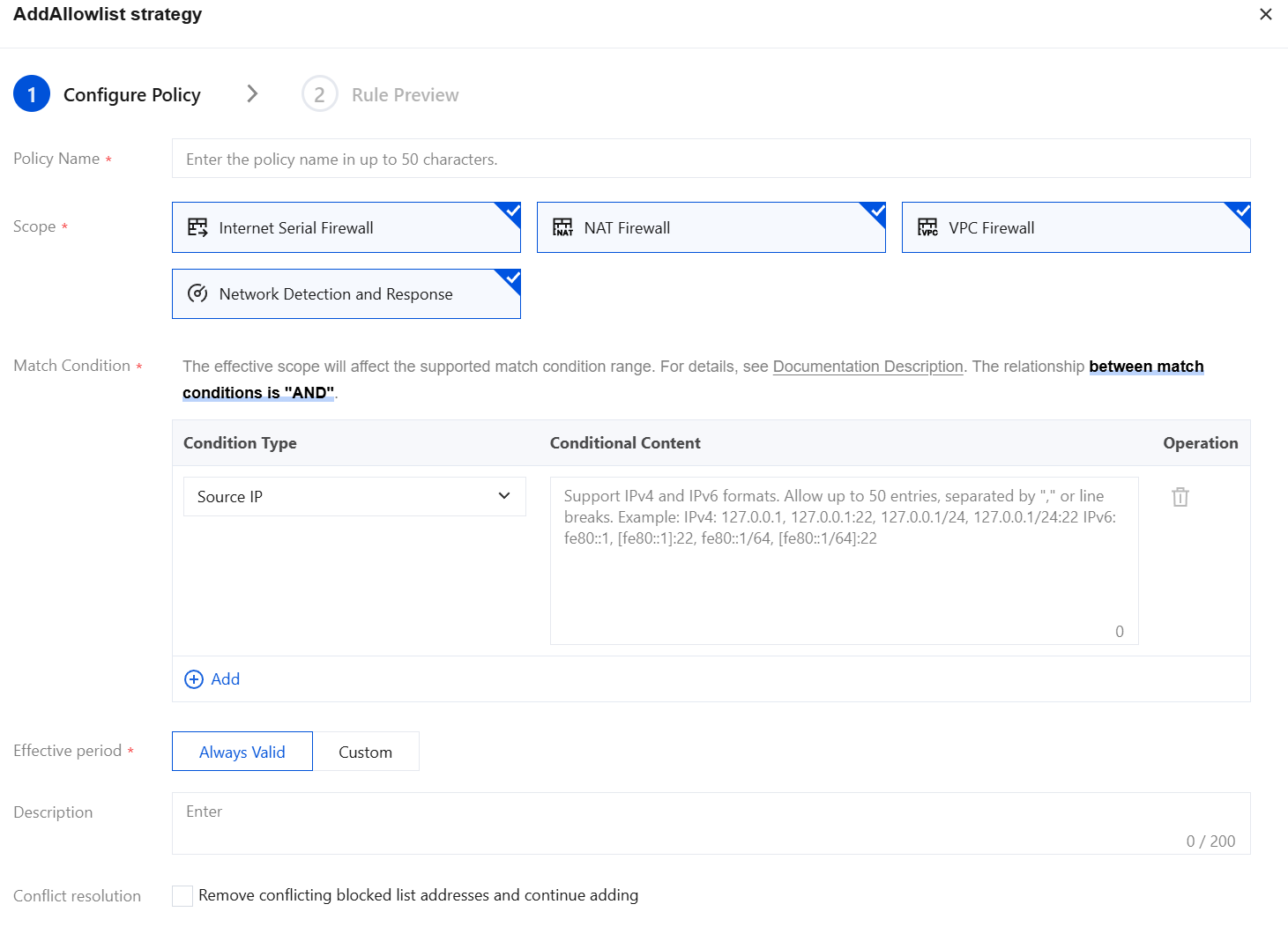1288x934 pixels.
Task: Click the NAT Firewall icon
Action: [562, 227]
